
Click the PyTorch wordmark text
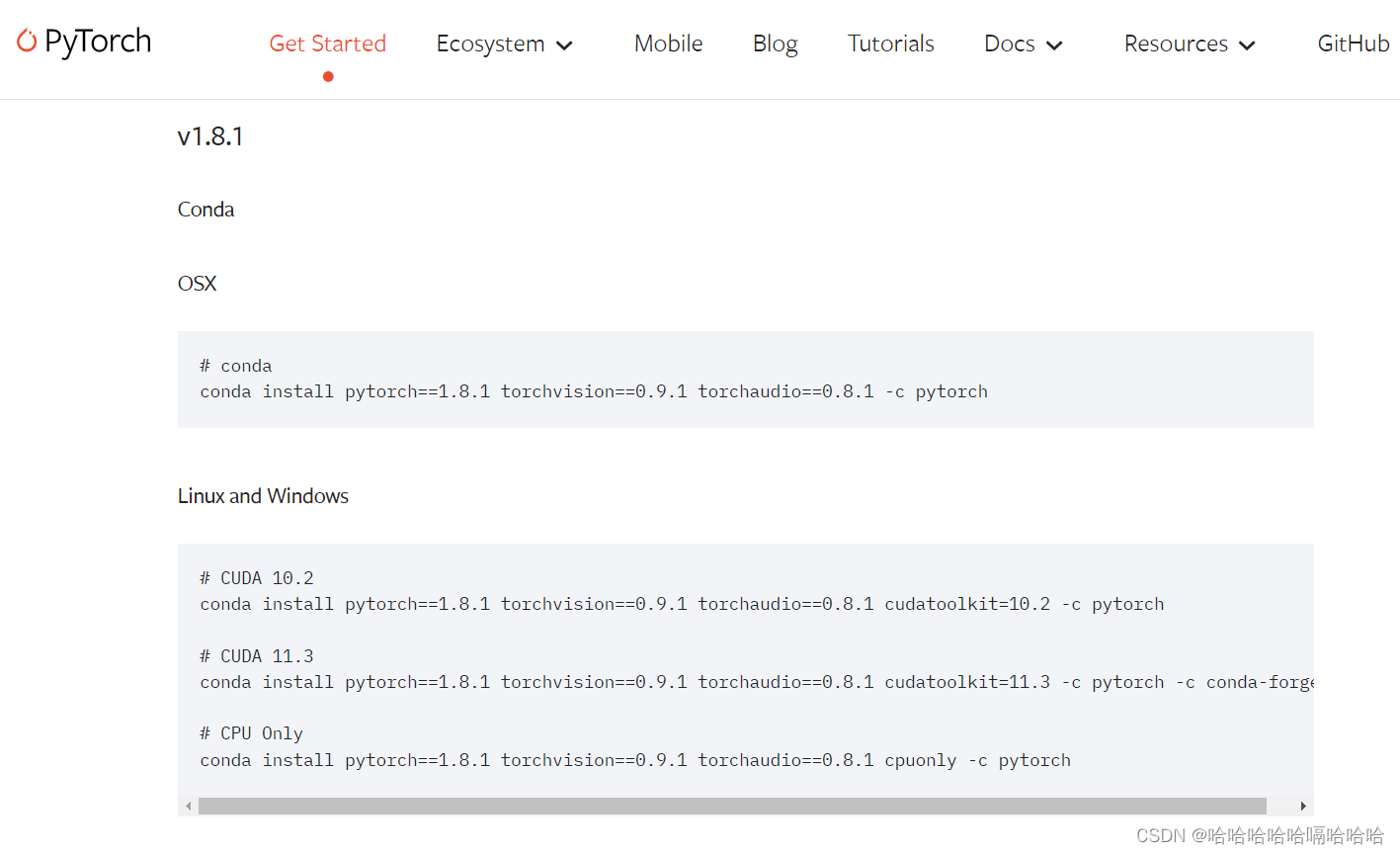pyautogui.click(x=98, y=43)
